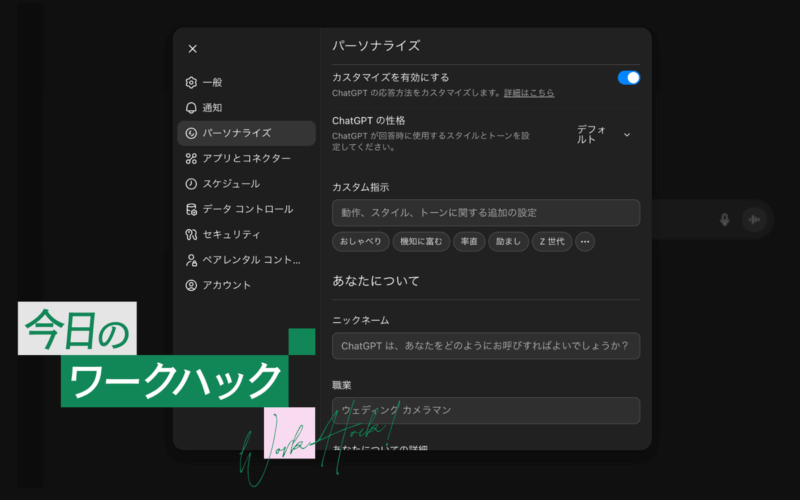Focus the ニックネーム input field

(x=485, y=346)
